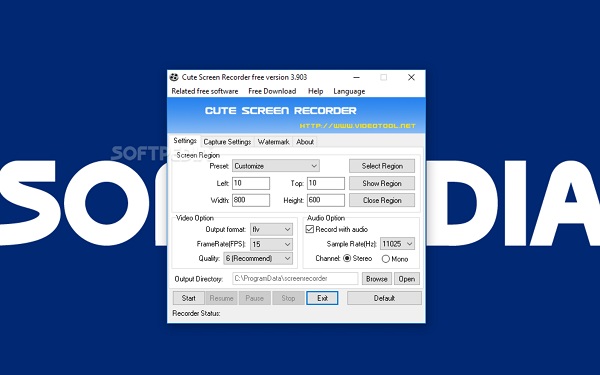This screenshot has width=600, height=375.
Task: Click the film reel app icon in title bar
Action: coord(174,77)
